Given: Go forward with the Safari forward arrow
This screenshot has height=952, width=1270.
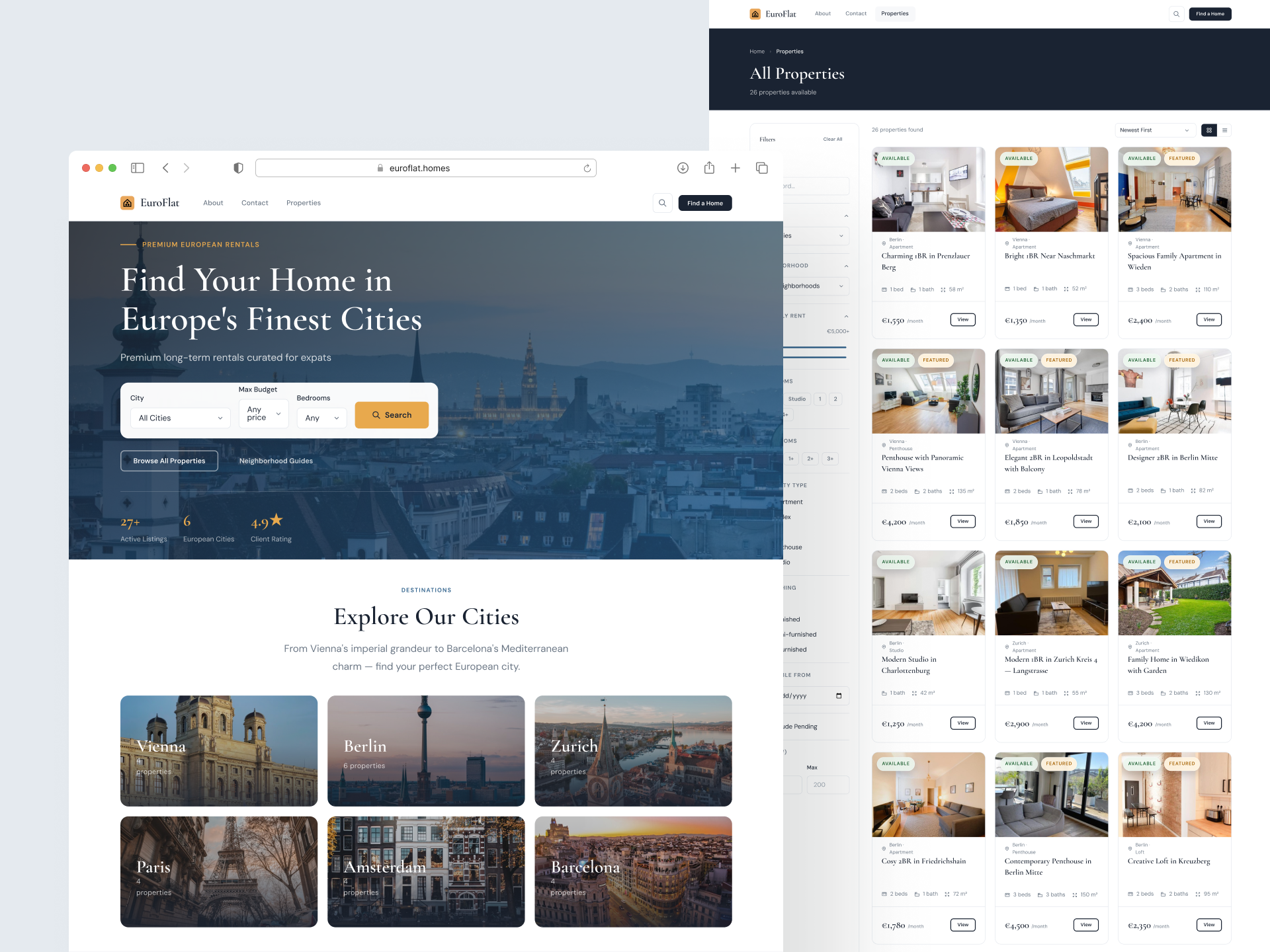Looking at the screenshot, I should (187, 168).
